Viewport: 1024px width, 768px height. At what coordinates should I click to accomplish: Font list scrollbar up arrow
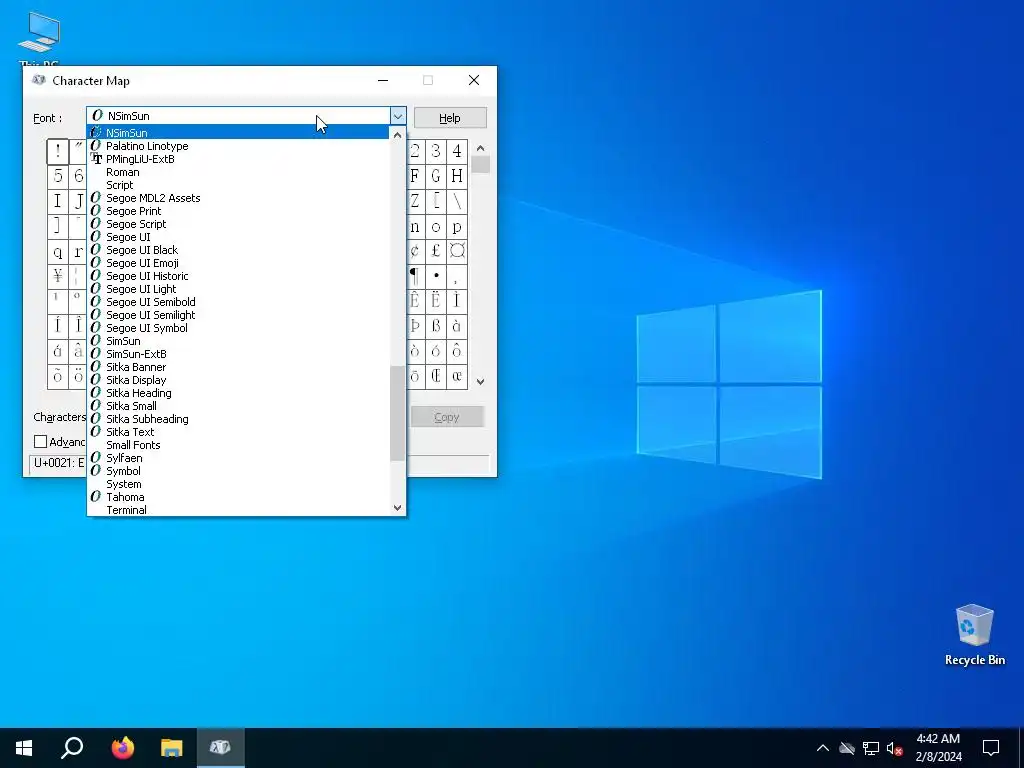pyautogui.click(x=397, y=135)
